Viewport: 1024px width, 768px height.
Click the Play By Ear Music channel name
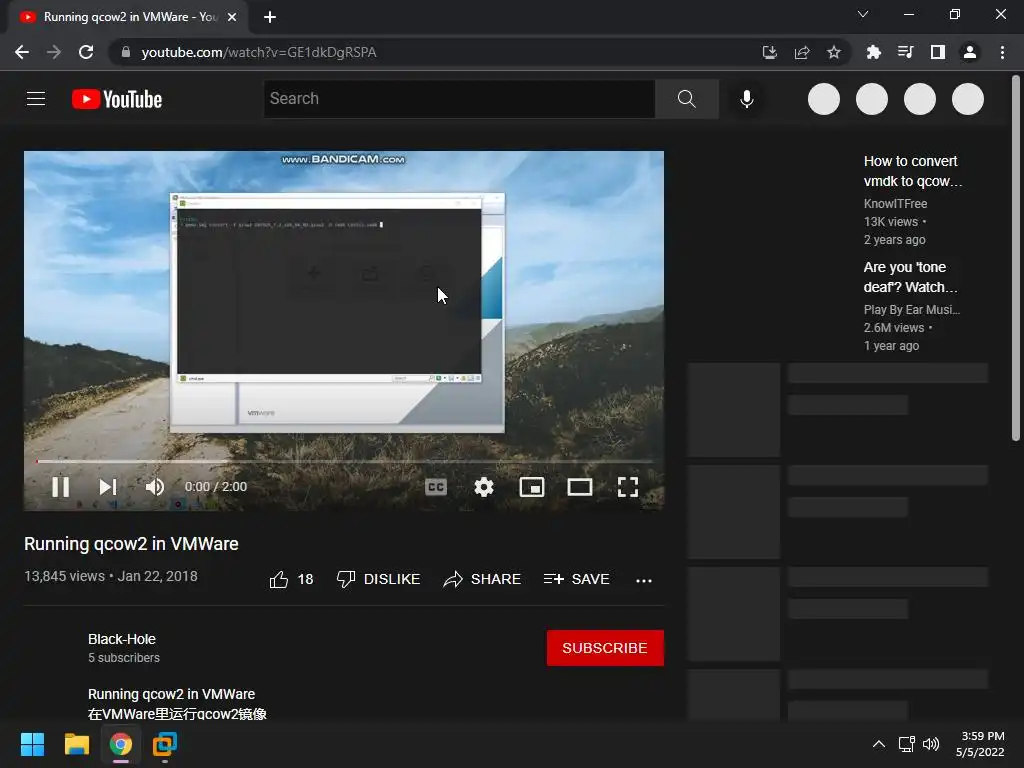[912, 310]
